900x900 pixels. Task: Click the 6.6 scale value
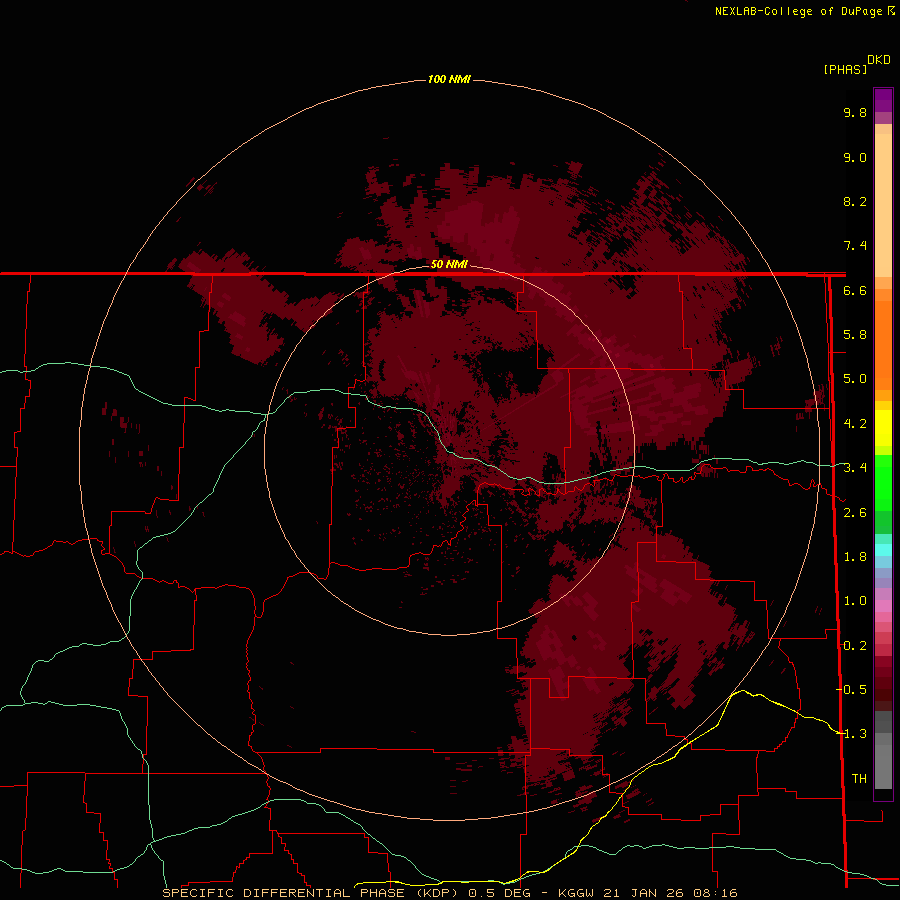[855, 290]
